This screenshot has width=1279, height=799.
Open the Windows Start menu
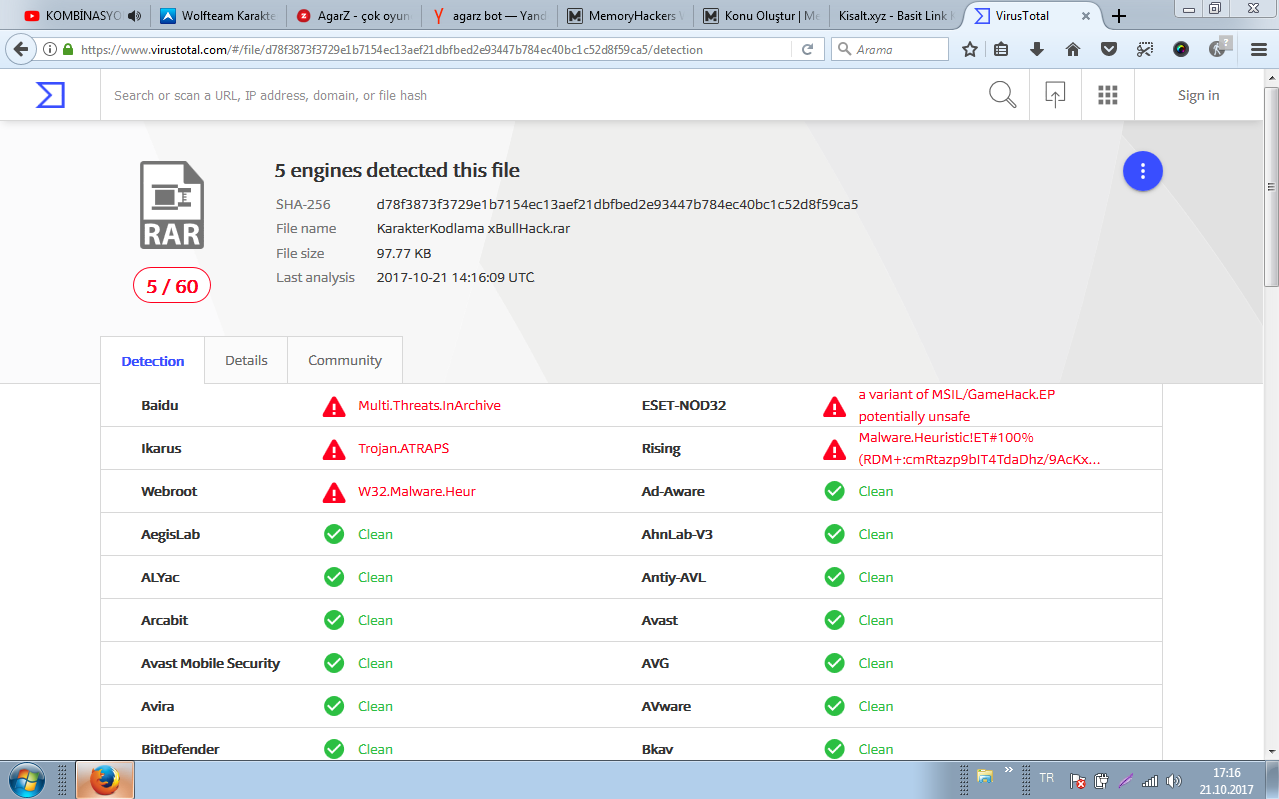pos(26,779)
